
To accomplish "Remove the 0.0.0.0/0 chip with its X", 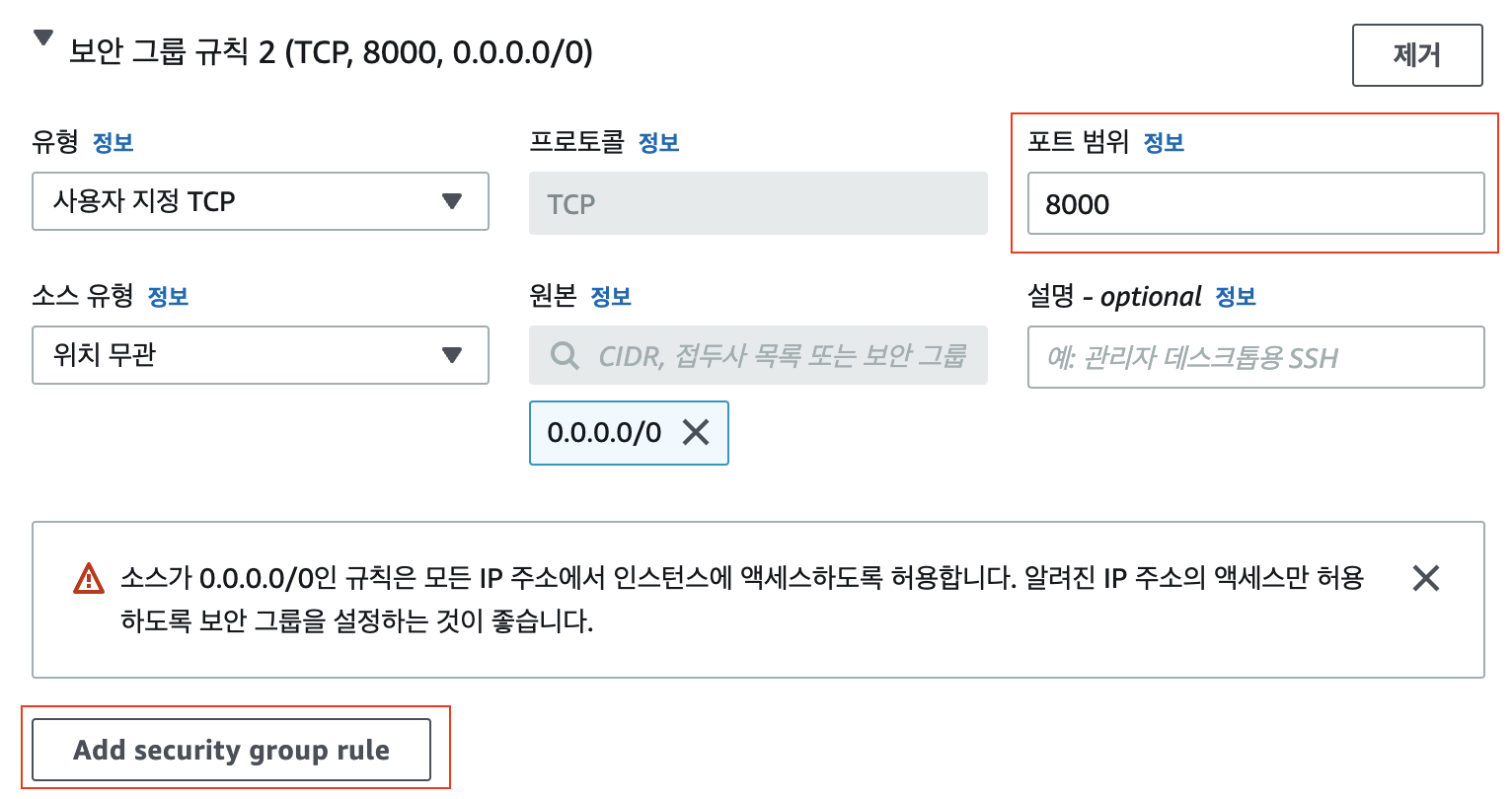I will tap(696, 432).
